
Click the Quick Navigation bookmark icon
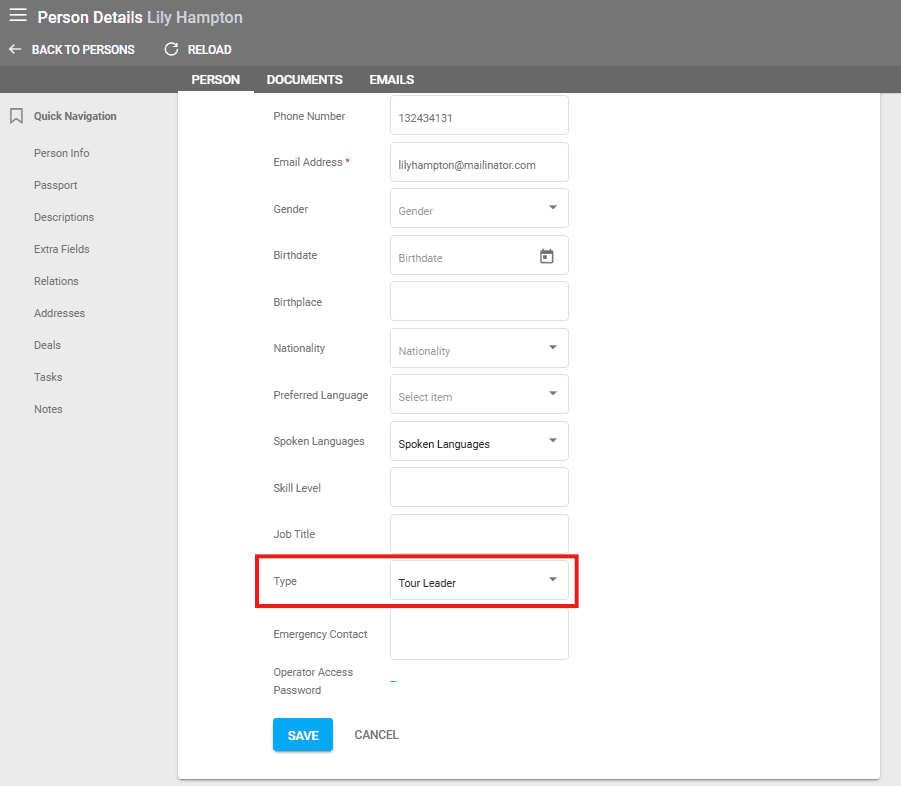(x=16, y=116)
